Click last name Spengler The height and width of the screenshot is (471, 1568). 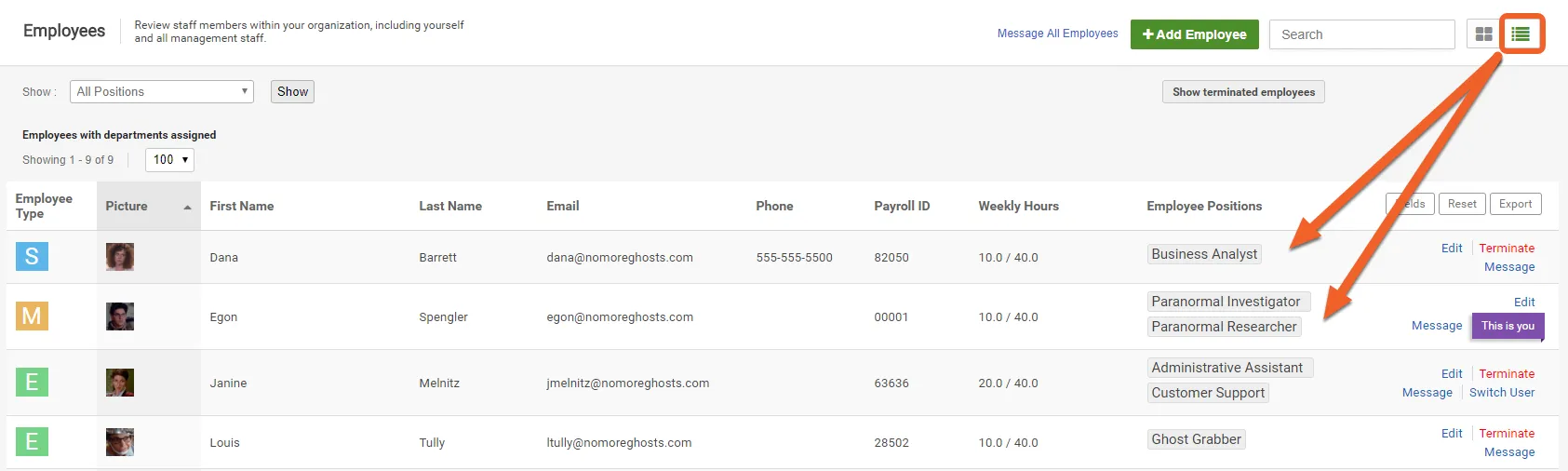pos(443,316)
